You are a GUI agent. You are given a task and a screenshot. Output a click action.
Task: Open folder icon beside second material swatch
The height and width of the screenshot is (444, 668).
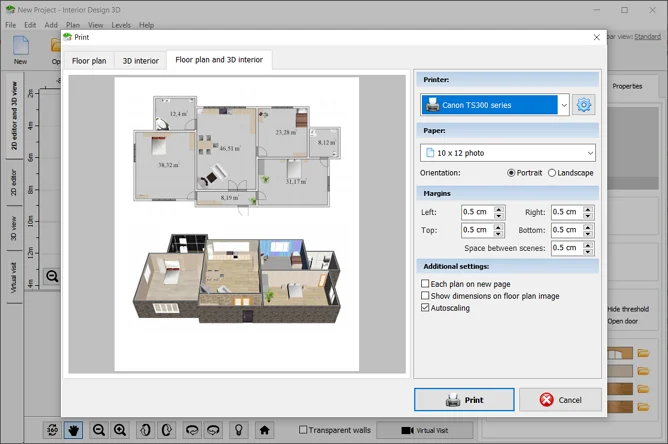point(643,371)
